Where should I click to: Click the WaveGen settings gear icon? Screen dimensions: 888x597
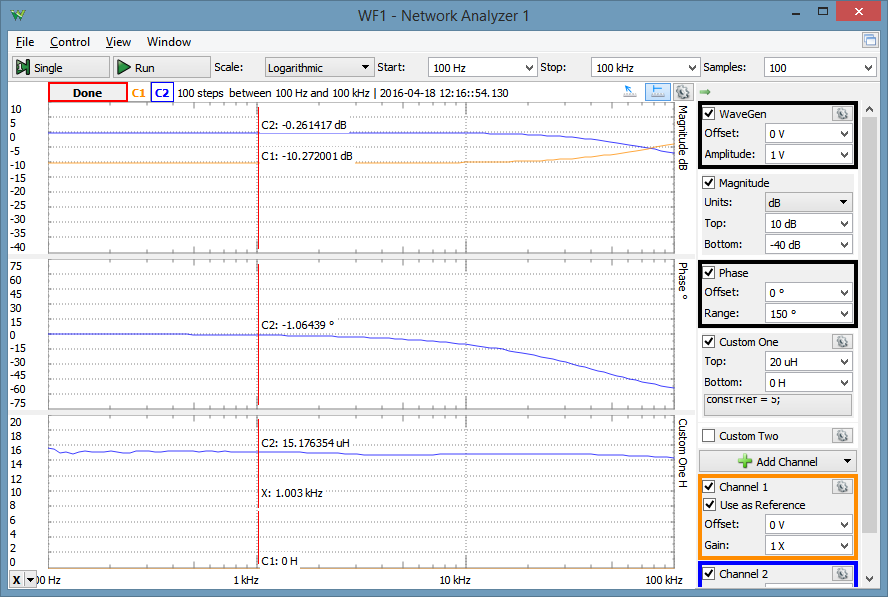click(x=841, y=113)
